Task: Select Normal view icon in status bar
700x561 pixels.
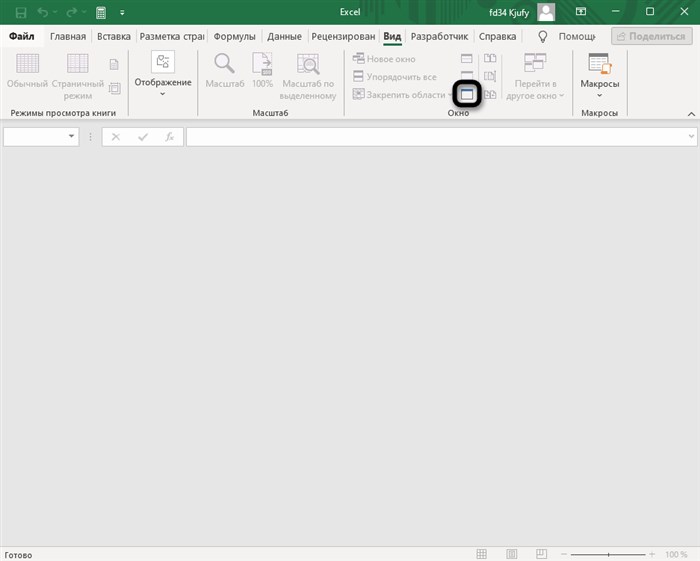Action: 481,554
